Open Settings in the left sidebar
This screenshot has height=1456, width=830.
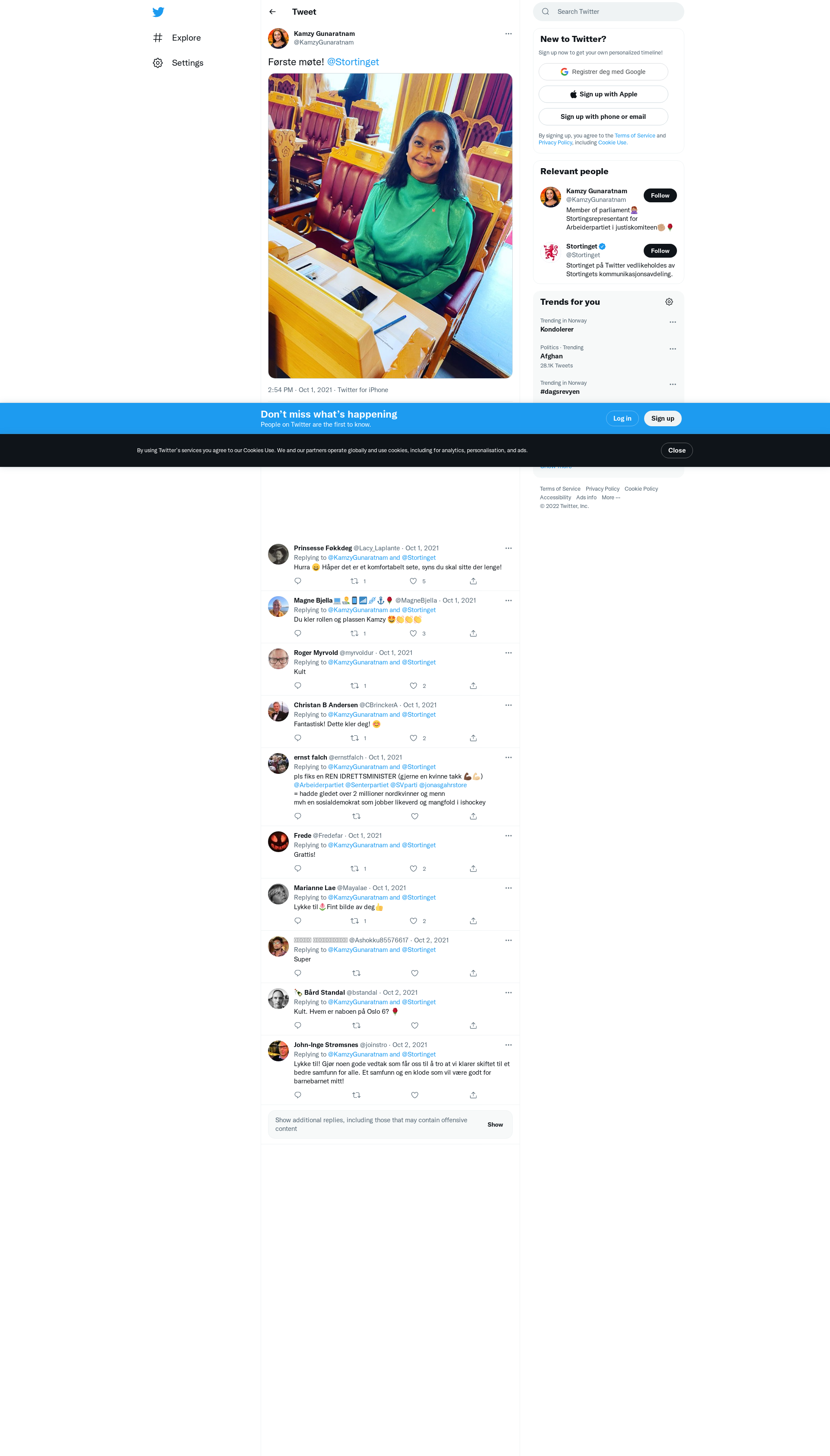[x=187, y=63]
